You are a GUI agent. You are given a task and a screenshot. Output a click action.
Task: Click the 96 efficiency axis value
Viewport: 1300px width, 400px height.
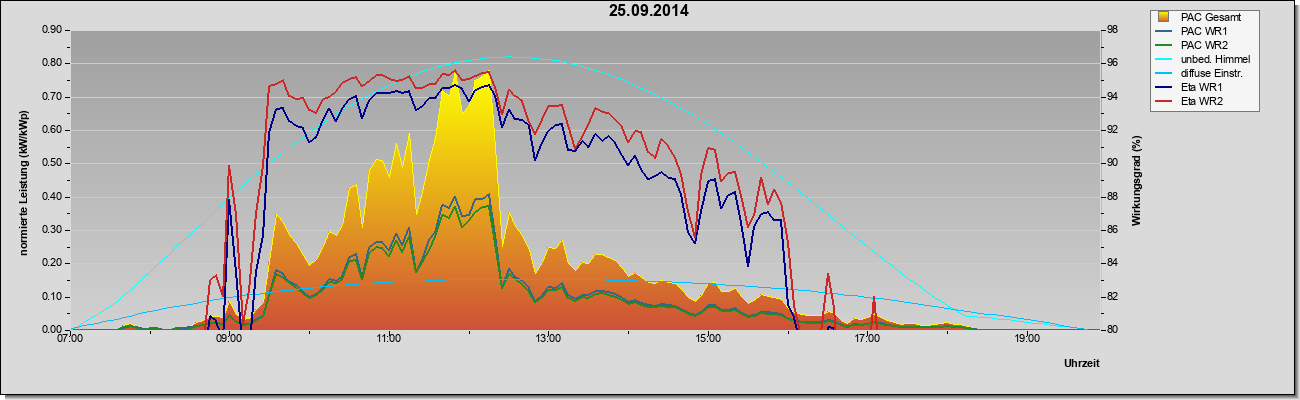(1112, 63)
